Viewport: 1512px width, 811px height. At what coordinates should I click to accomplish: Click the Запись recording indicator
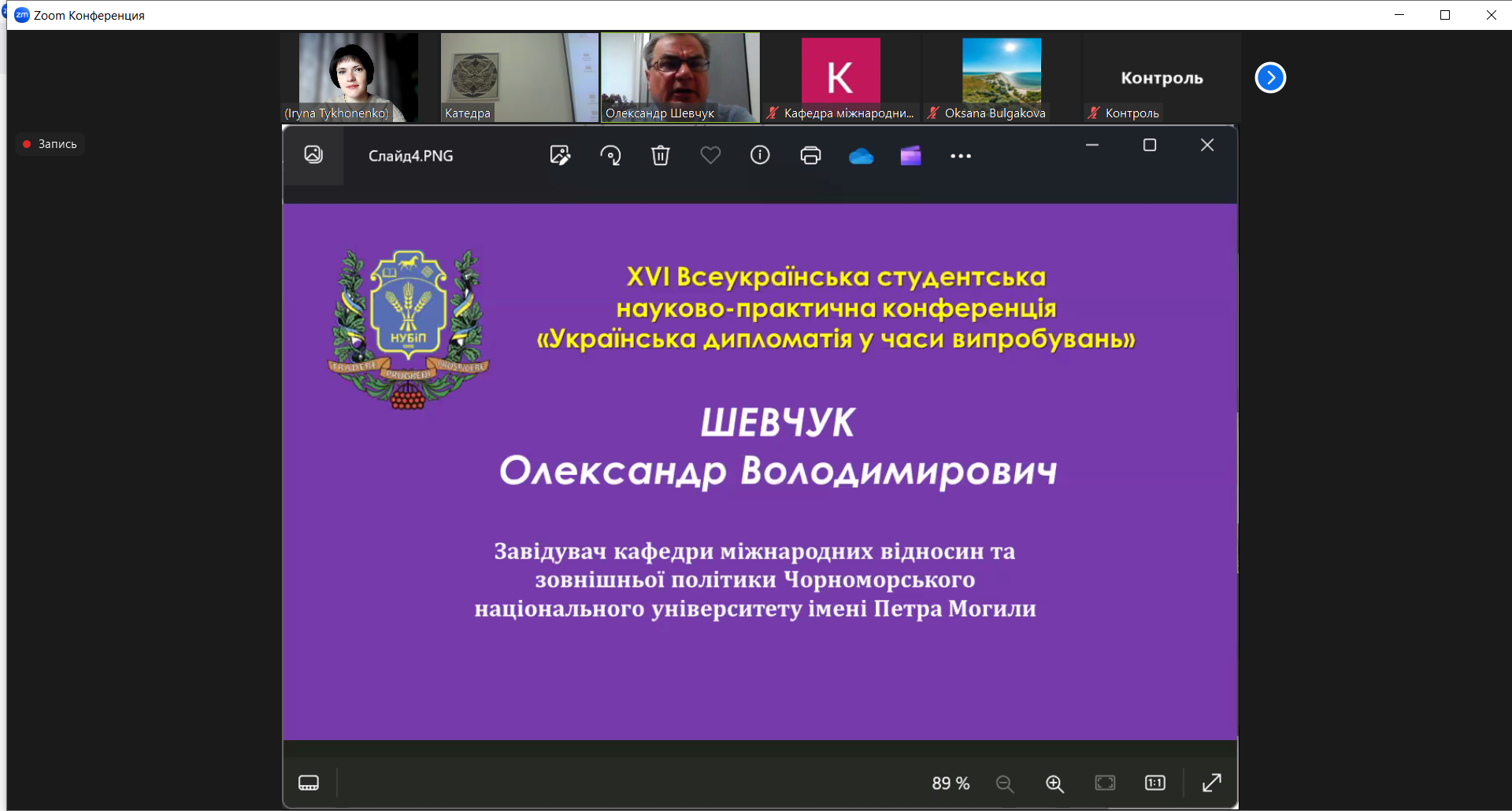pyautogui.click(x=50, y=144)
